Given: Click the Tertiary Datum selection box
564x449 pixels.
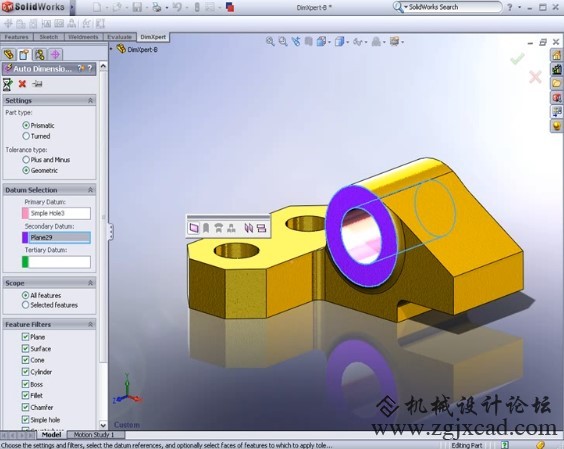Looking at the screenshot, I should pos(60,262).
